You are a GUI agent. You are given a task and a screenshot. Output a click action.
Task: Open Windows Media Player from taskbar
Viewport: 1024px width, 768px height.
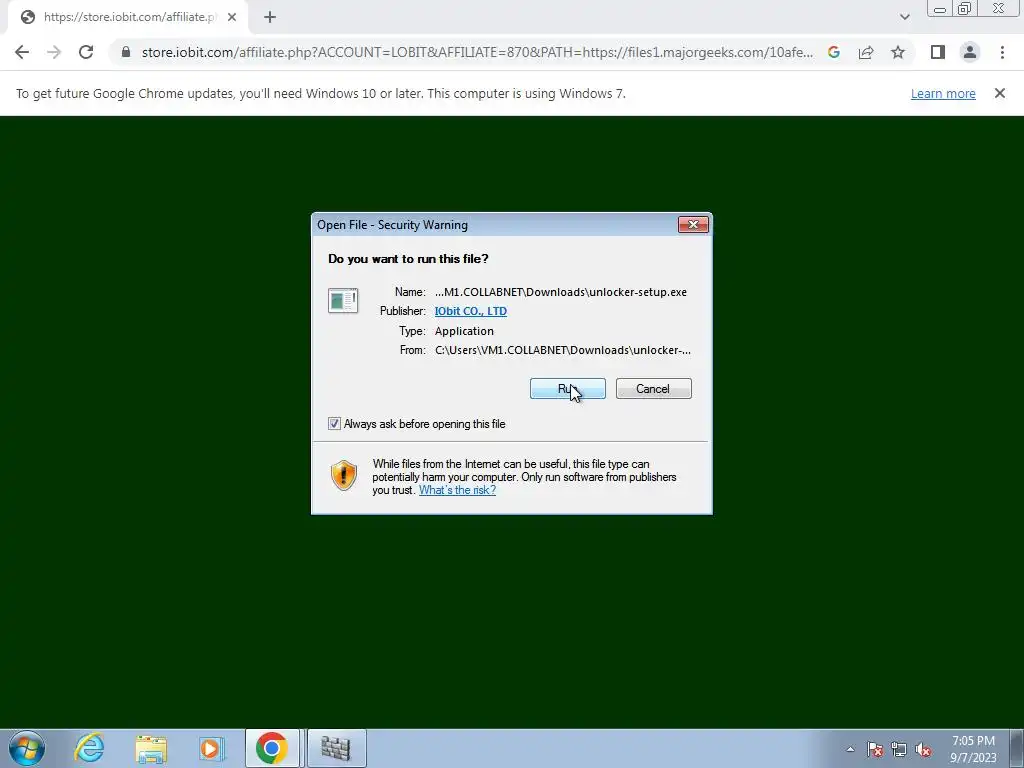(x=212, y=748)
